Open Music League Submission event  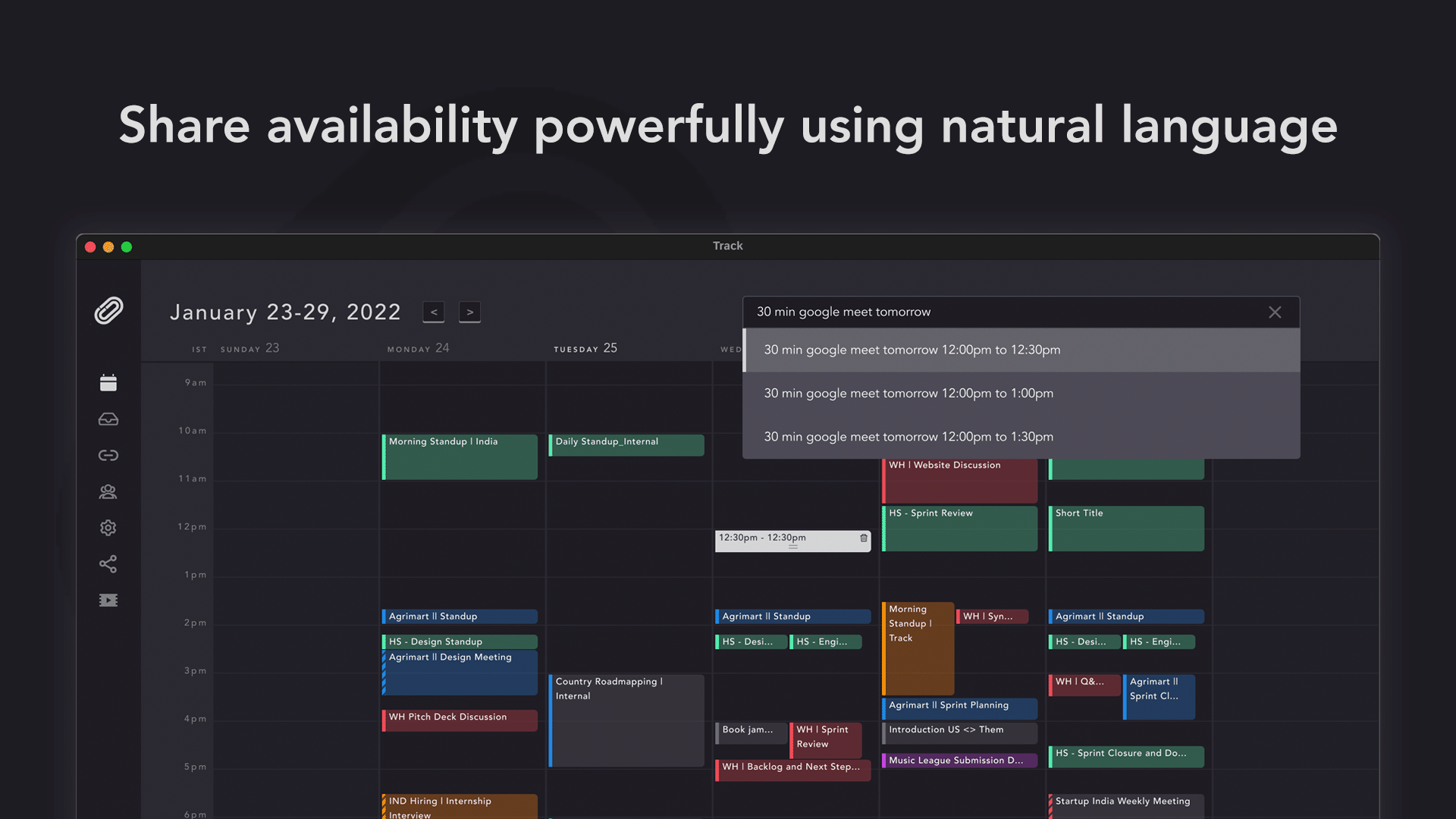point(959,760)
